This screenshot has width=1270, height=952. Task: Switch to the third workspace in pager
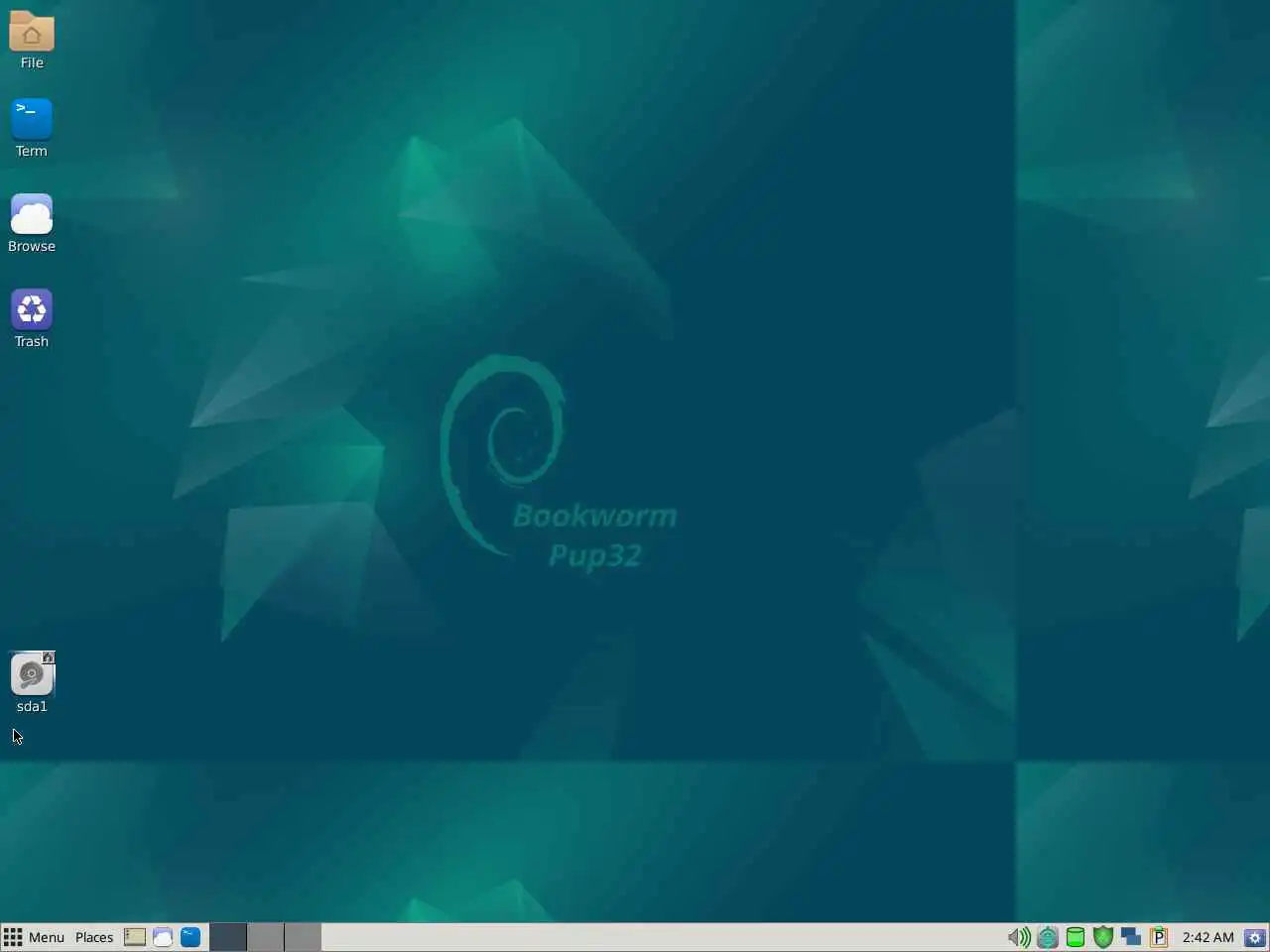[303, 937]
